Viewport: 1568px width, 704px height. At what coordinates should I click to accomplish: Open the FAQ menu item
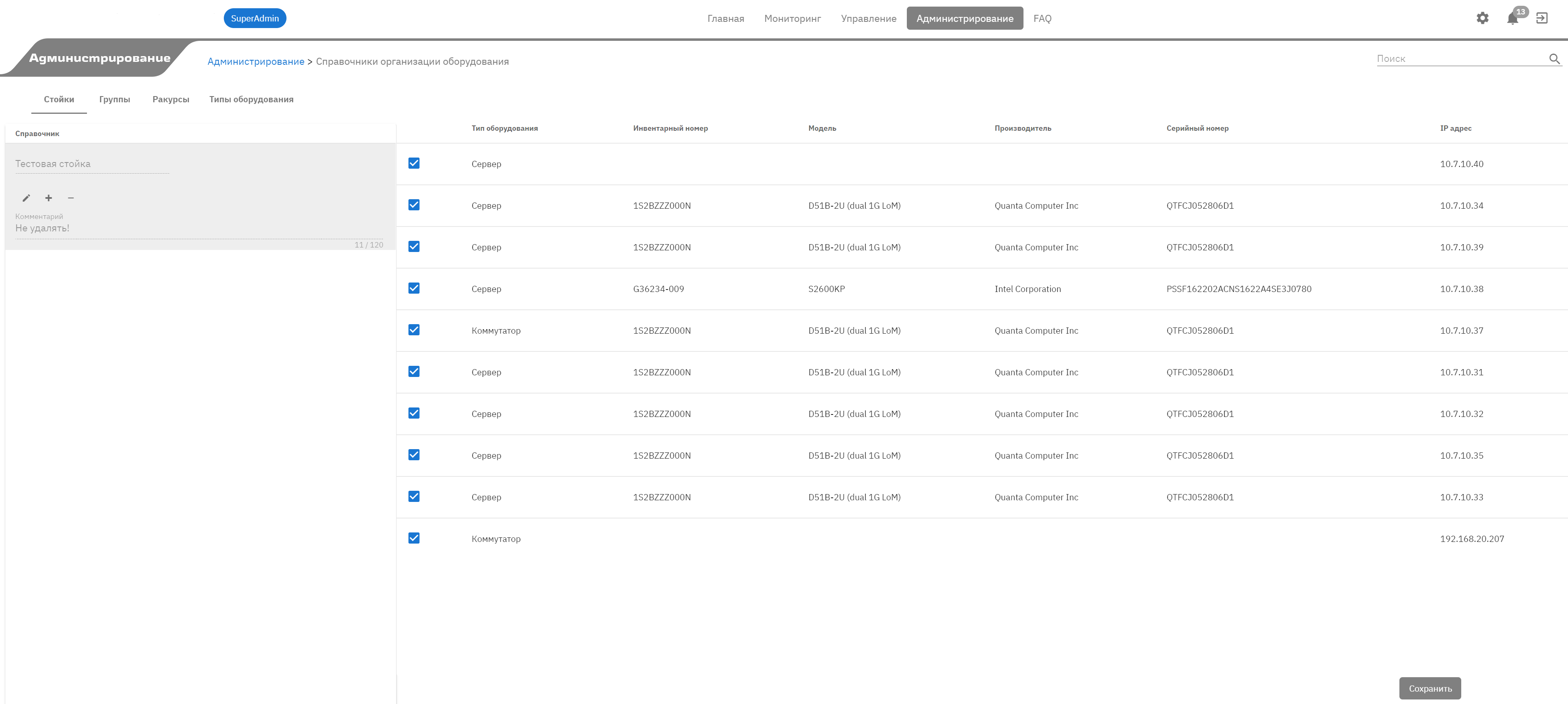pos(1042,18)
